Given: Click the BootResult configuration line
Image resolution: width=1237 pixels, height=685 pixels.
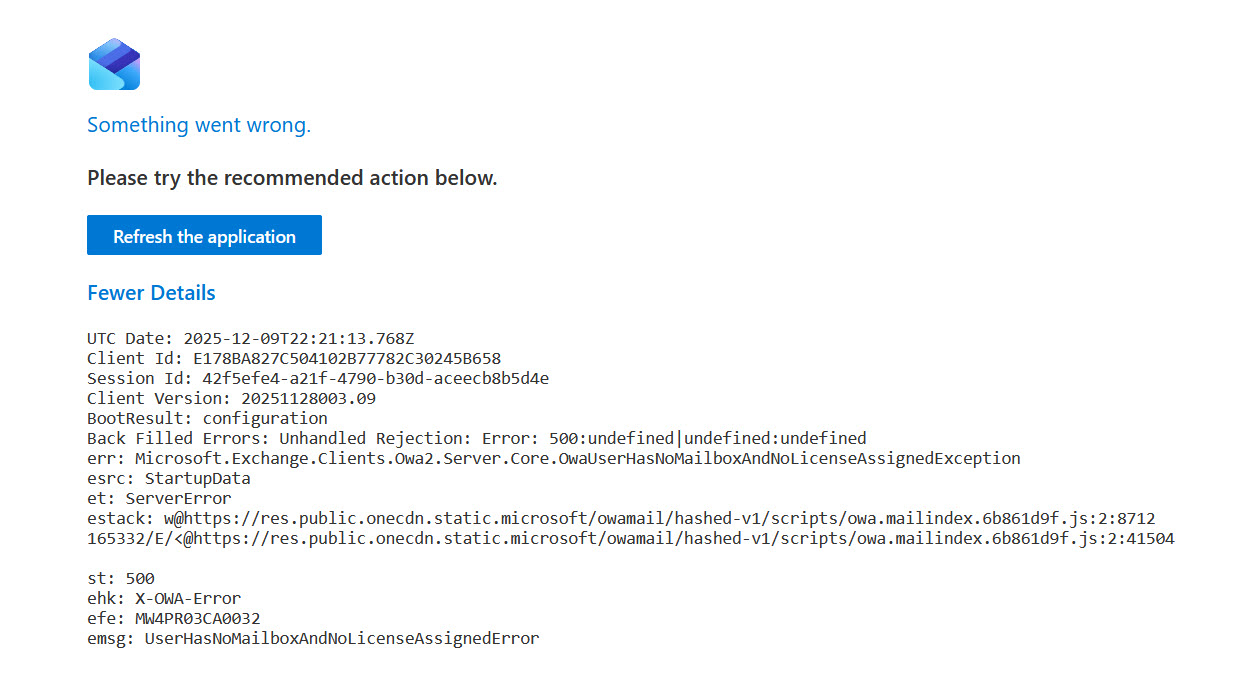Looking at the screenshot, I should [207, 419].
